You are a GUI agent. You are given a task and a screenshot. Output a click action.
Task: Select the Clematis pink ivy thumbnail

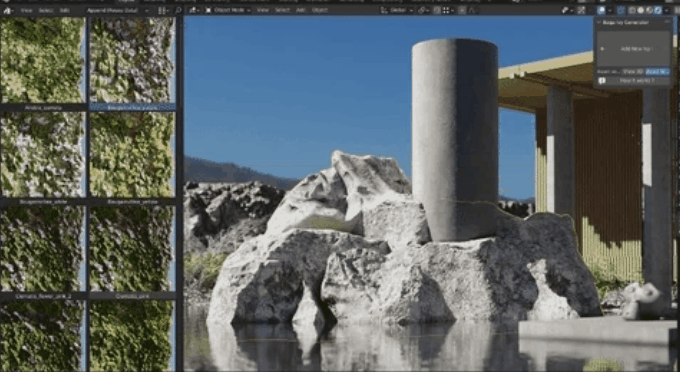(132, 248)
